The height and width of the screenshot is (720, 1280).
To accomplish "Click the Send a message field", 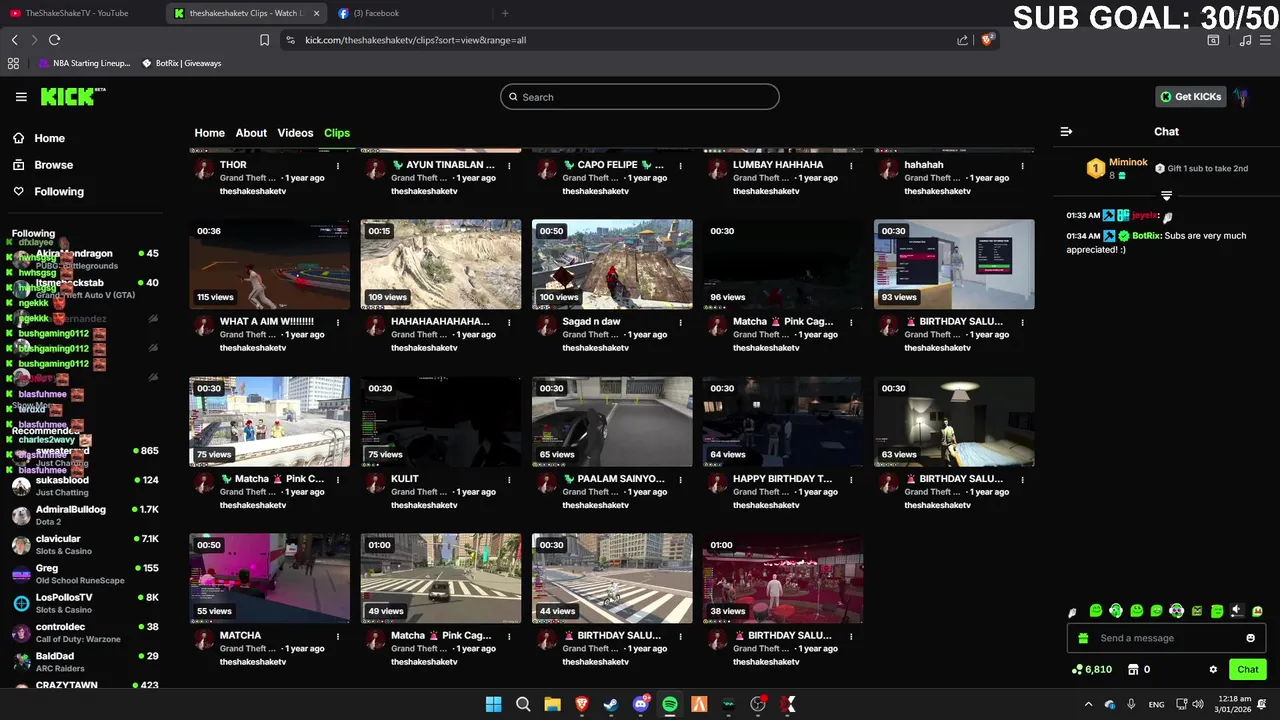I will (x=1166, y=638).
